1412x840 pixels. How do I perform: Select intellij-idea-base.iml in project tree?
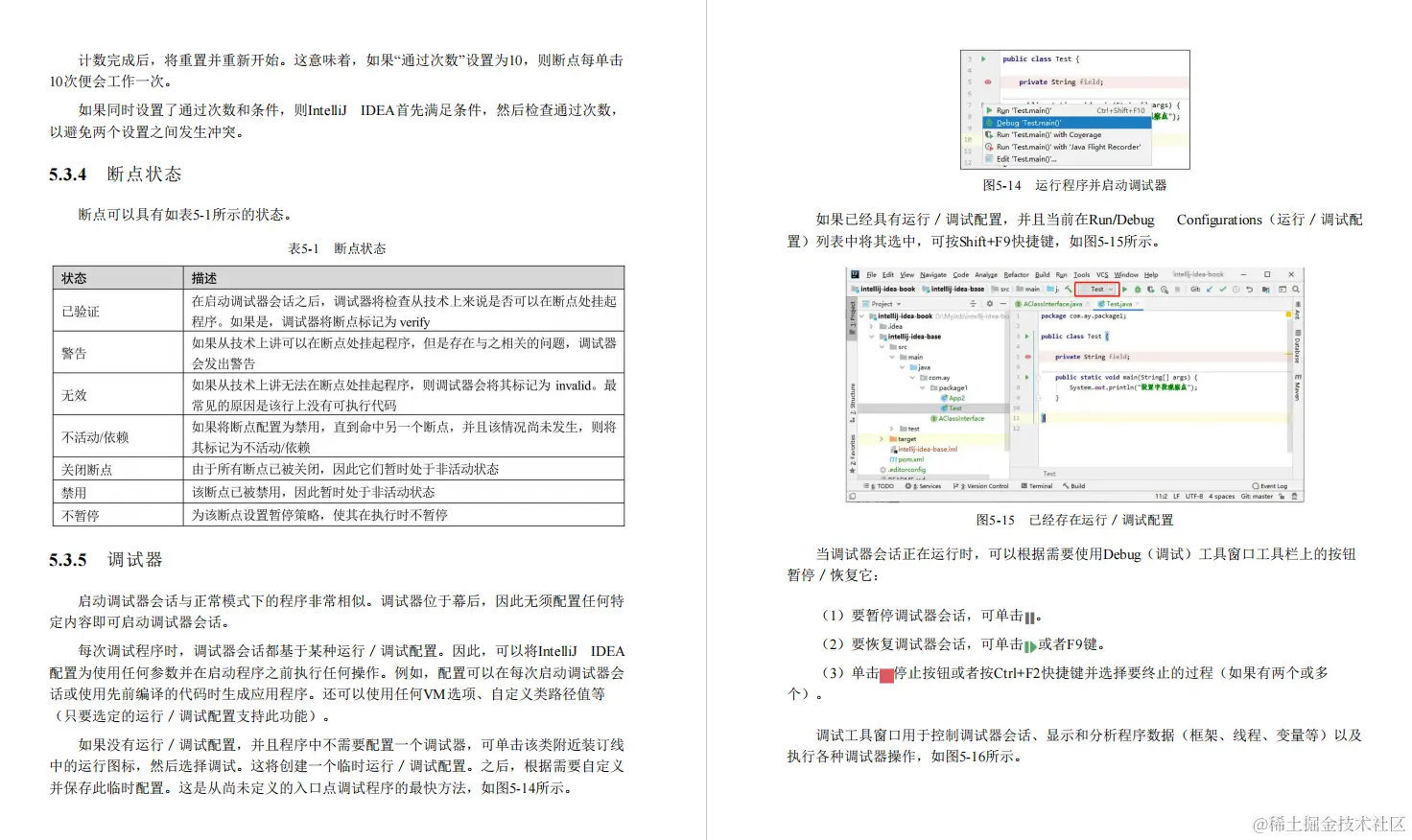pos(924,449)
